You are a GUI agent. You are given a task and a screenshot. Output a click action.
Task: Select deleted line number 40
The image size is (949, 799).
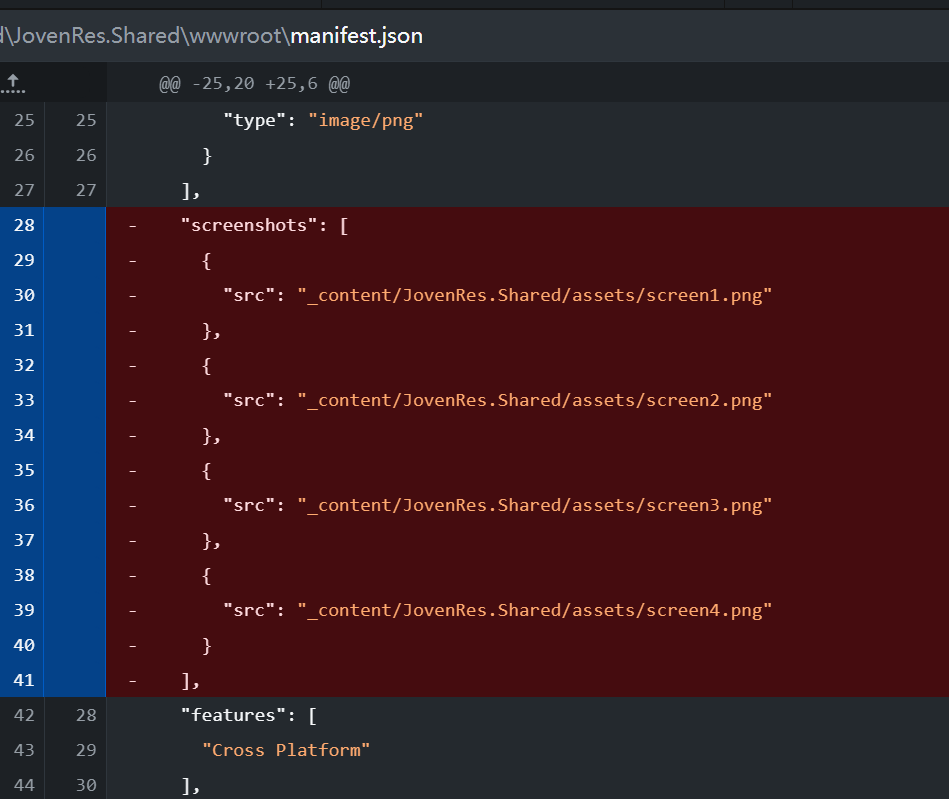click(x=24, y=645)
